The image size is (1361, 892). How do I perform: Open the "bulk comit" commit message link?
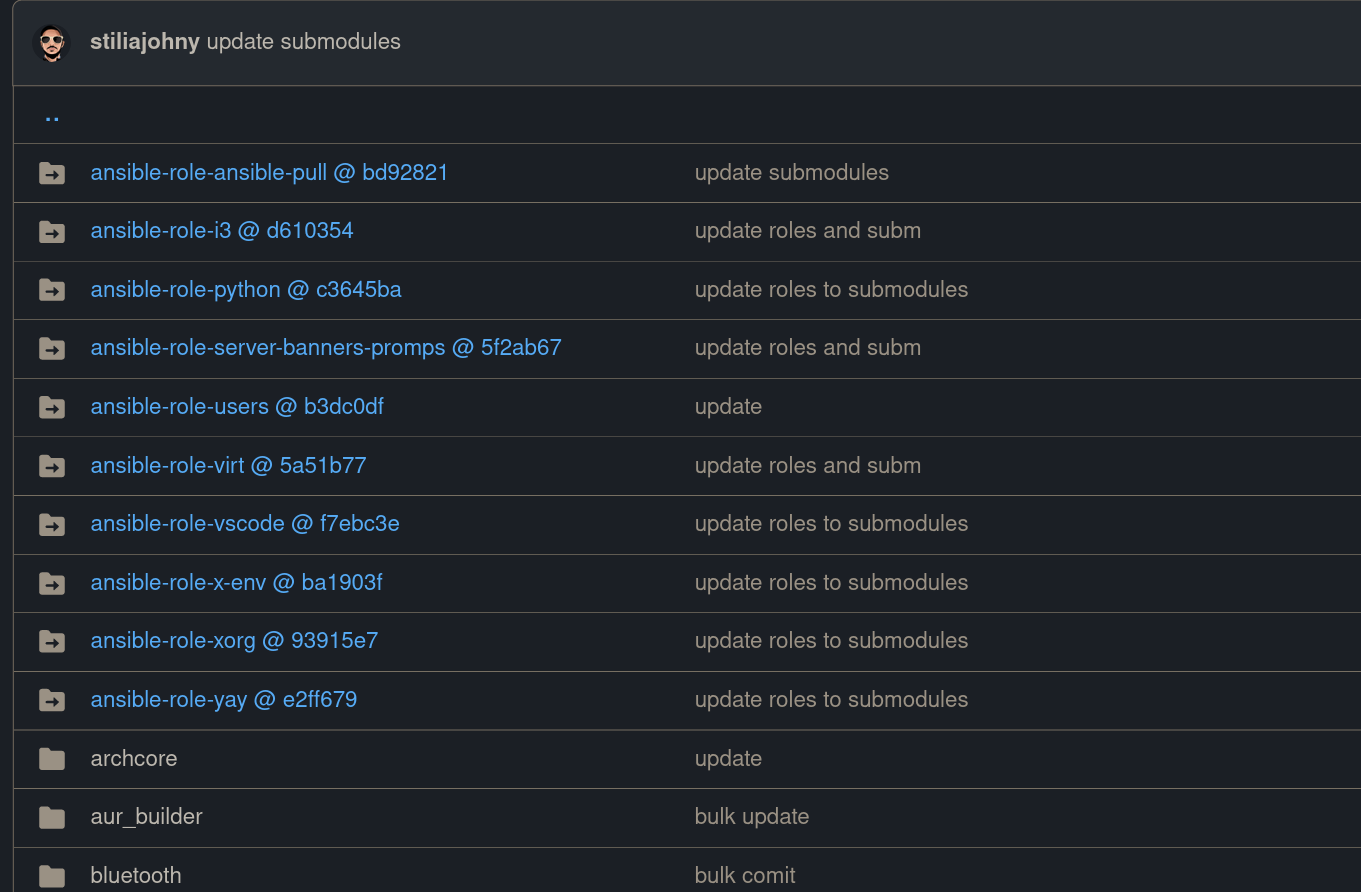click(x=745, y=876)
